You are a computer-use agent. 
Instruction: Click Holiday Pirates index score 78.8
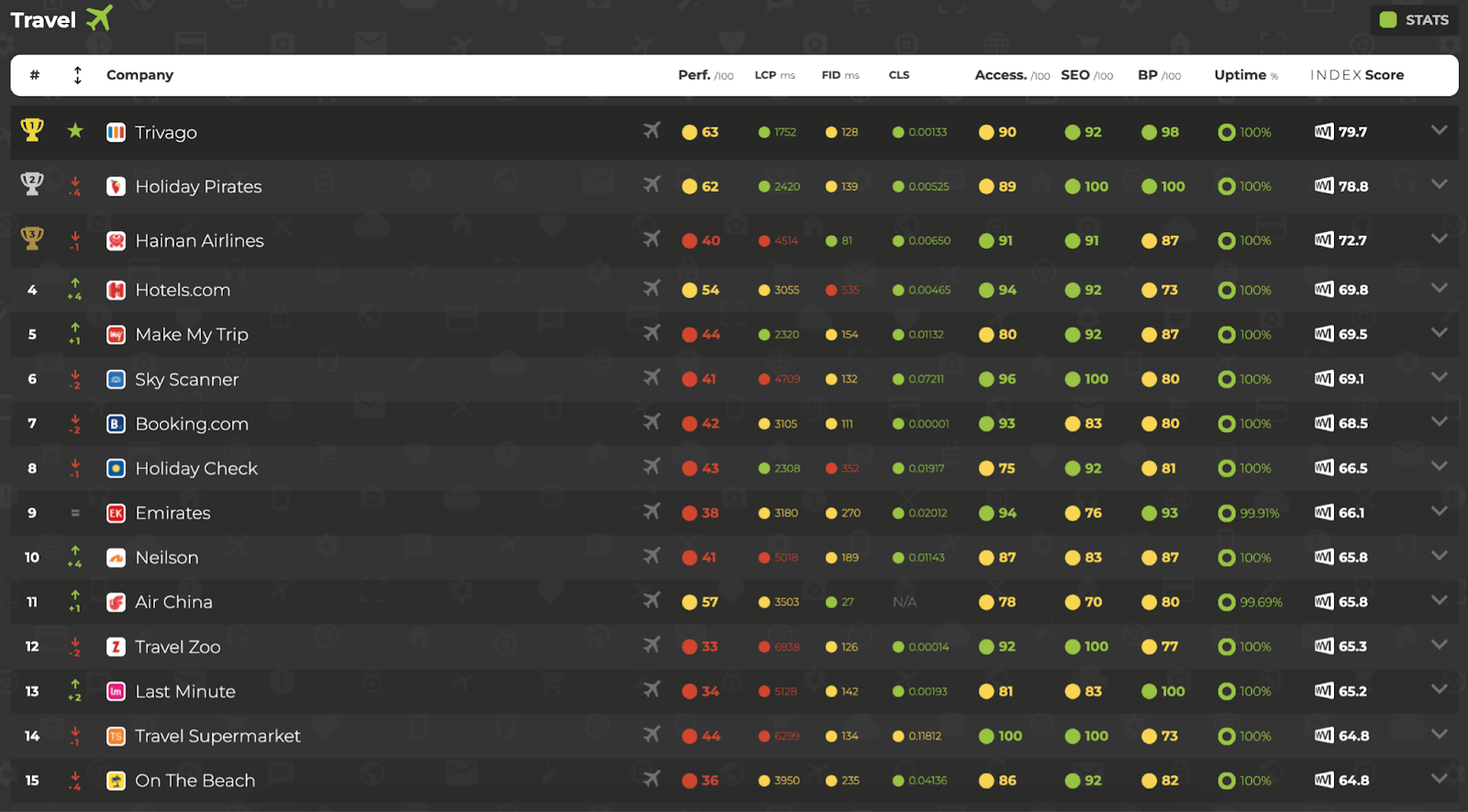(1353, 186)
